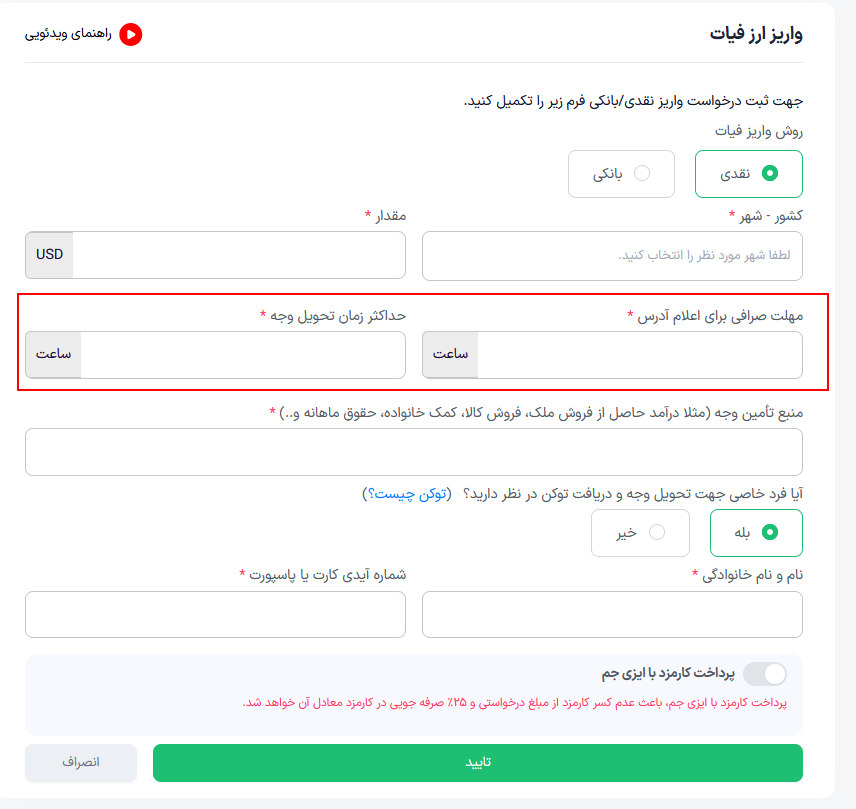This screenshot has height=809, width=856.
Task: Focus the حداکثر زمان تحویل وجه field
Action: click(243, 355)
